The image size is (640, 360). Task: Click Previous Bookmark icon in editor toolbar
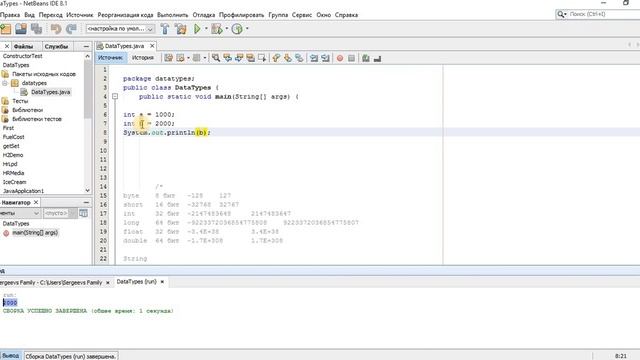[x=276, y=58]
